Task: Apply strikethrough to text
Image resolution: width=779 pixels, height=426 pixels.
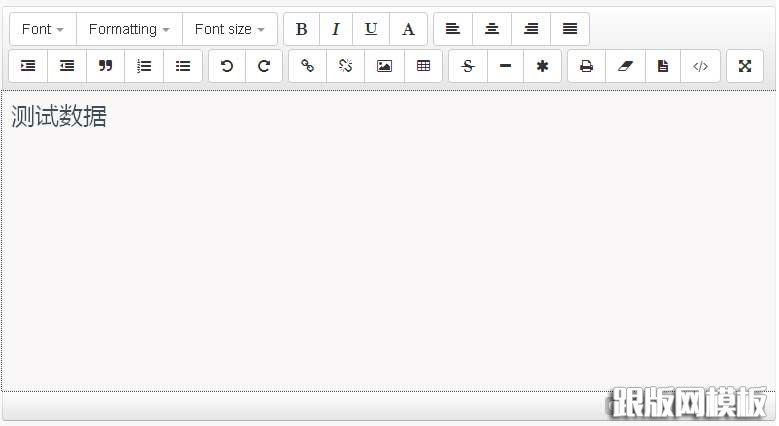Action: tap(467, 66)
